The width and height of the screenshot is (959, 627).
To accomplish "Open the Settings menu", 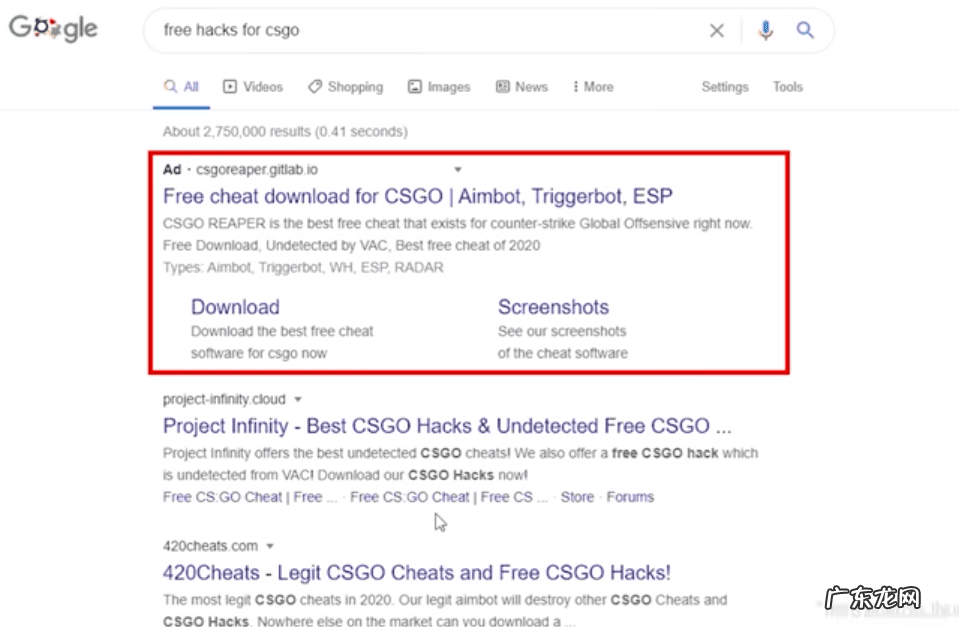I will tap(725, 87).
